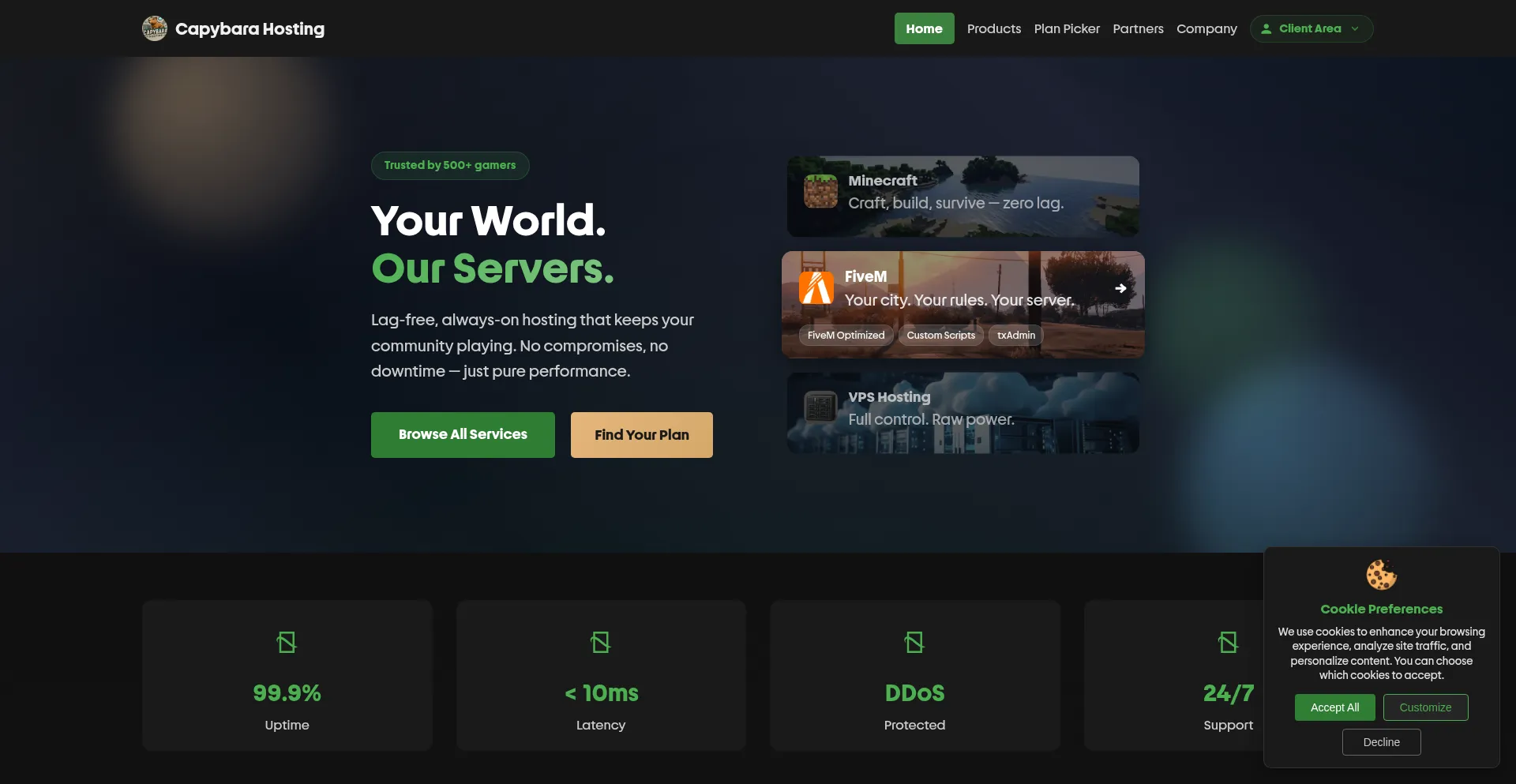1516x784 pixels.
Task: Click the Minecraft grass block icon
Action: pyautogui.click(x=821, y=191)
